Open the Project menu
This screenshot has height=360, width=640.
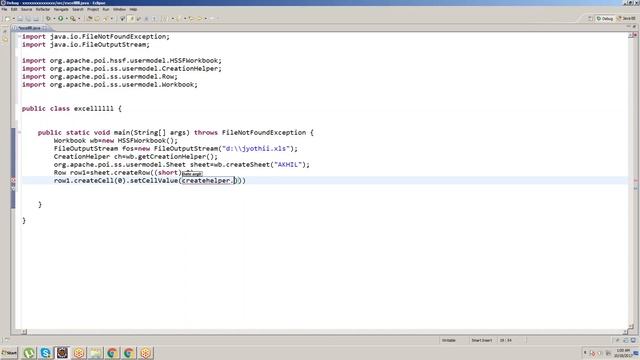point(93,9)
